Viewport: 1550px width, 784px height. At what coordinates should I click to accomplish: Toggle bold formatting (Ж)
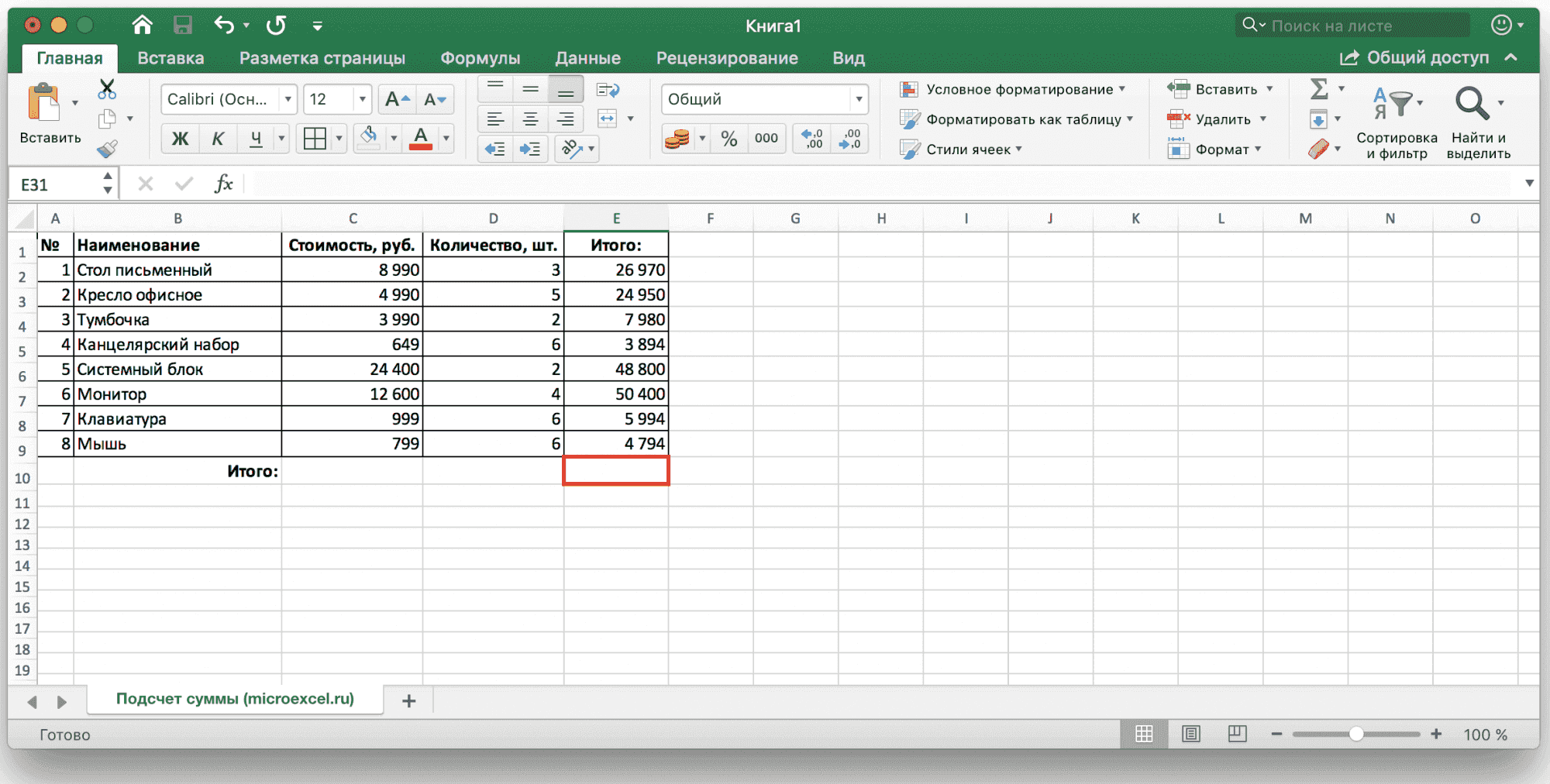(180, 139)
